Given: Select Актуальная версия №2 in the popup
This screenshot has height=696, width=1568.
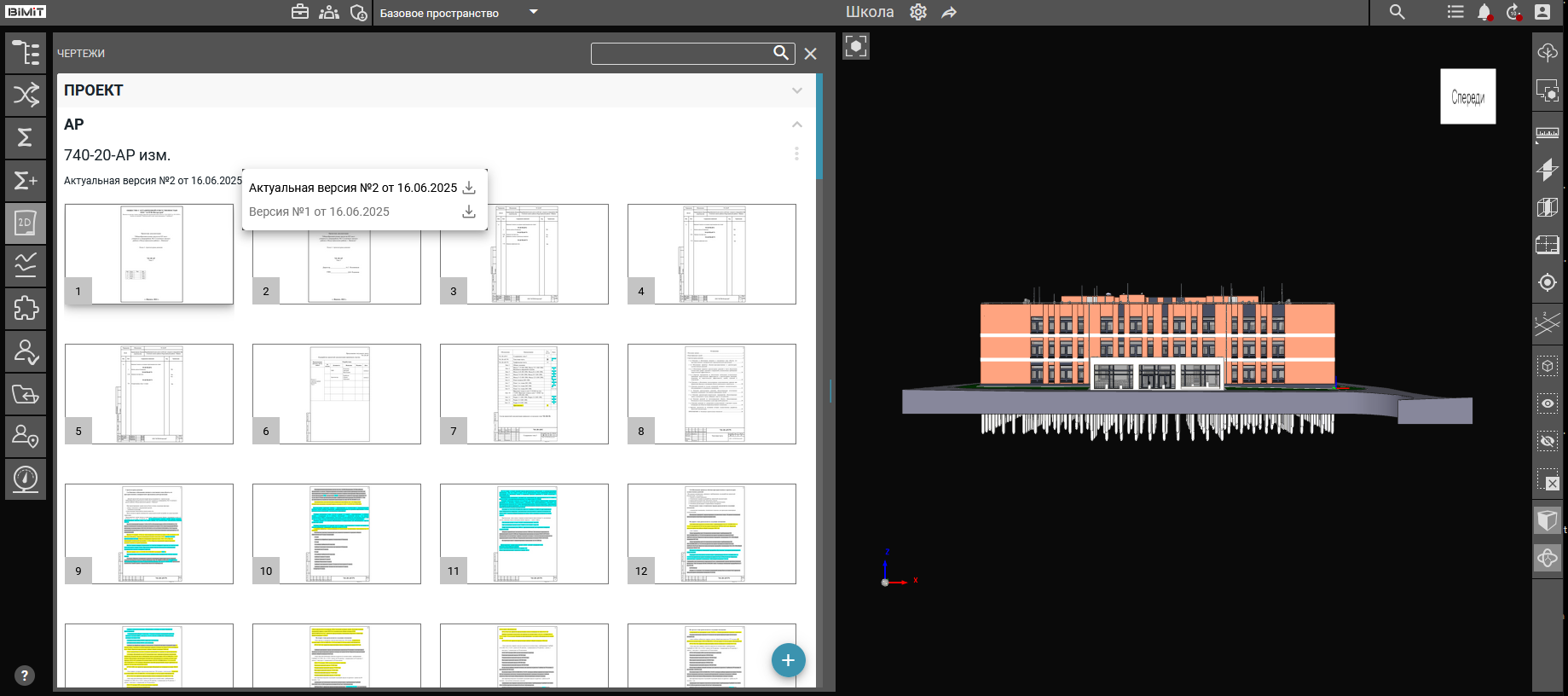Looking at the screenshot, I should tap(353, 188).
